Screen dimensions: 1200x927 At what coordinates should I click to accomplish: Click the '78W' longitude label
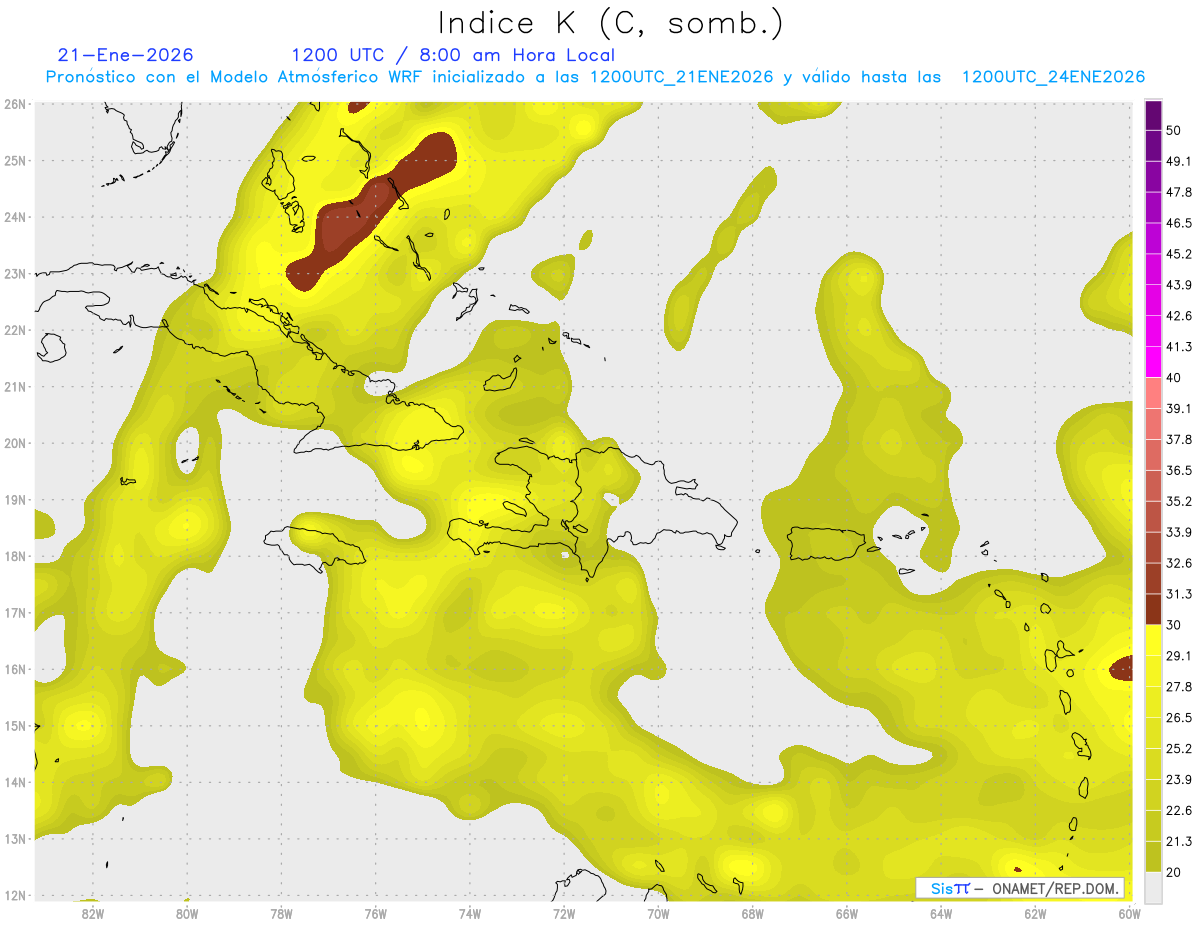(281, 913)
